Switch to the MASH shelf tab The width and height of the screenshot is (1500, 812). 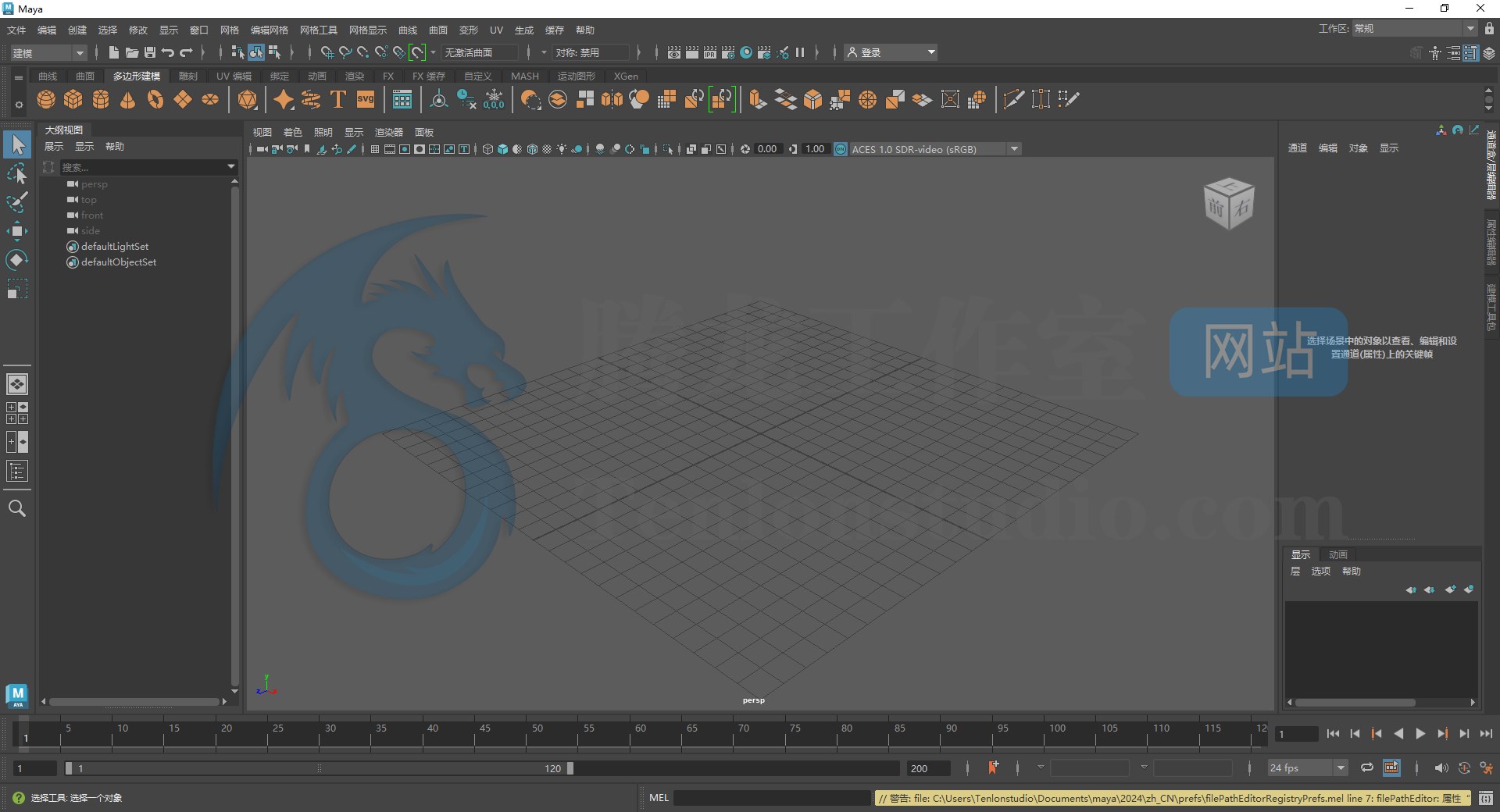pos(525,76)
